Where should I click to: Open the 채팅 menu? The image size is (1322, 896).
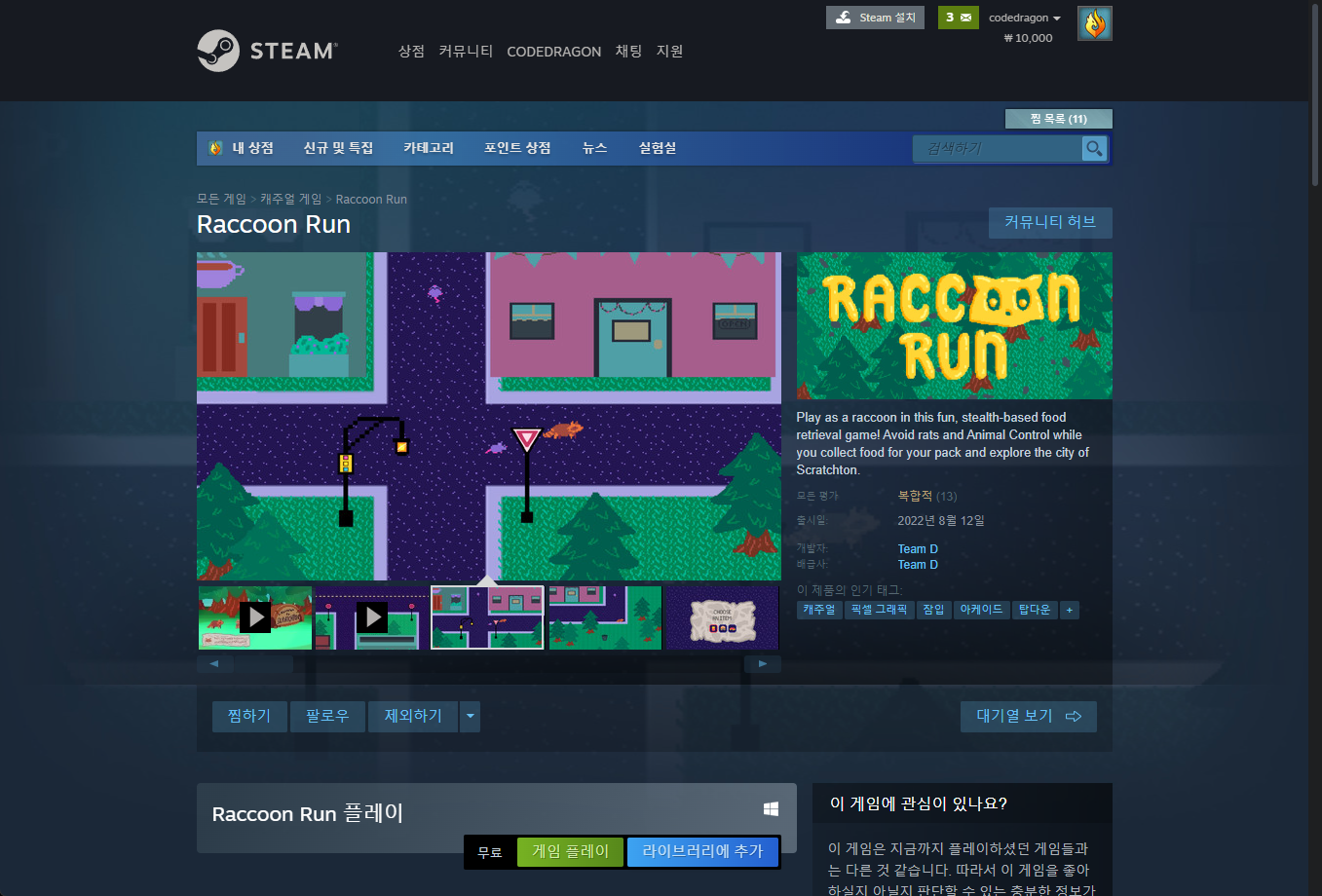click(628, 51)
